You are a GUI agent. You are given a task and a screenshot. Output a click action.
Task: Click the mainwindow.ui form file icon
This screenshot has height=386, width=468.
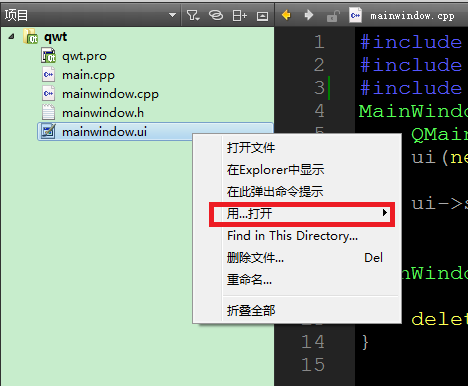pyautogui.click(x=48, y=131)
